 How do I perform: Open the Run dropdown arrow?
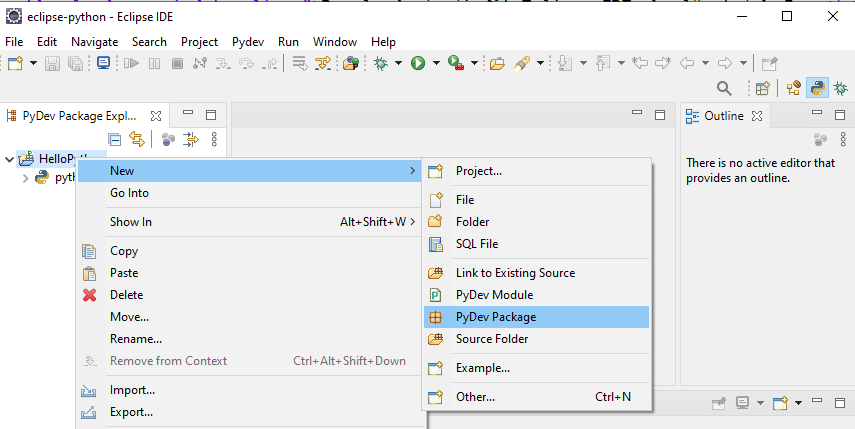[x=436, y=63]
